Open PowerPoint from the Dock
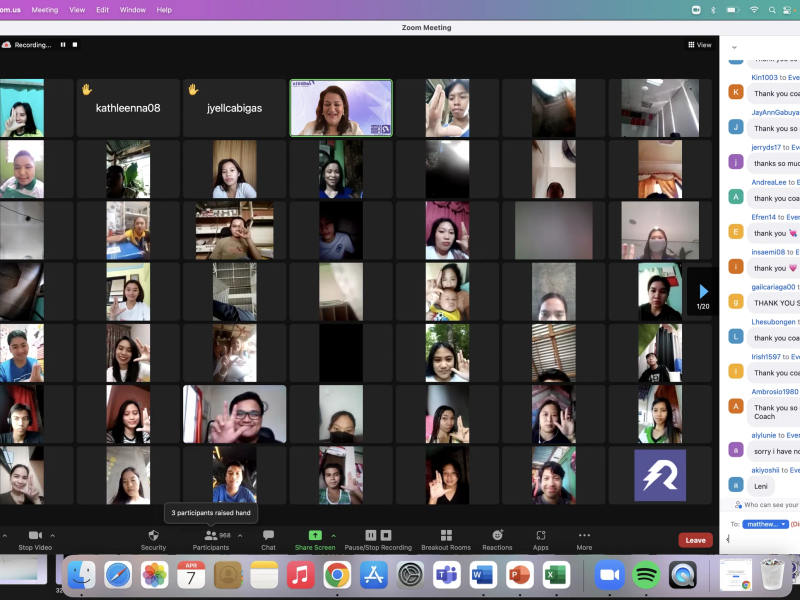 pos(519,574)
